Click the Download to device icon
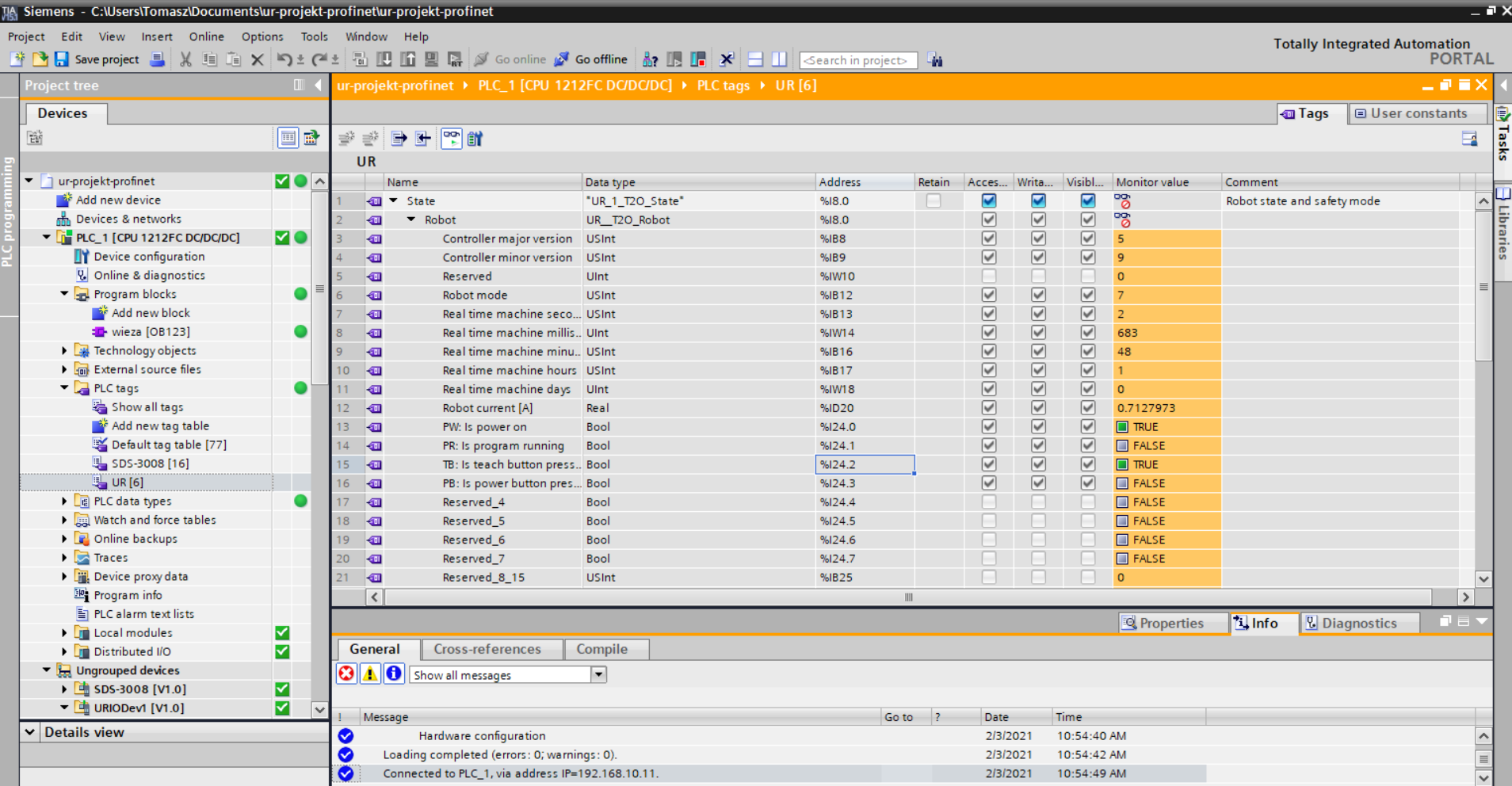The width and height of the screenshot is (1512, 786). pyautogui.click(x=384, y=59)
